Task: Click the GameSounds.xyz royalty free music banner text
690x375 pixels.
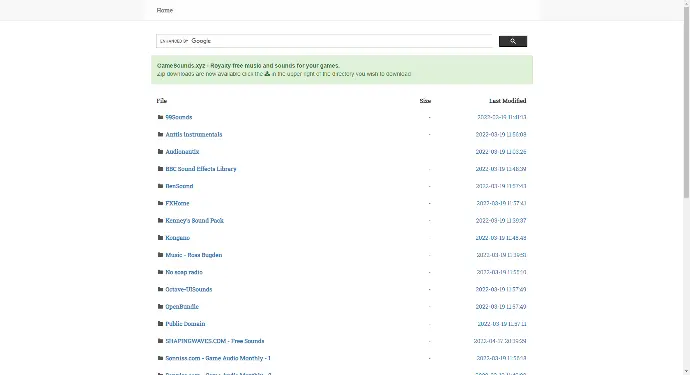Action: point(248,66)
